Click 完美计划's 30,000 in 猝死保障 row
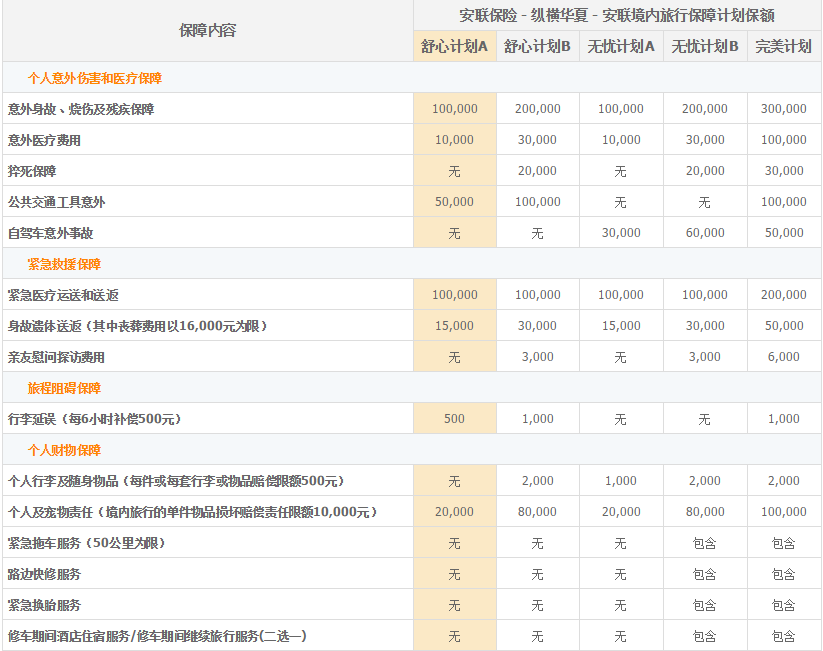Image resolution: width=823 pixels, height=651 pixels. (784, 171)
